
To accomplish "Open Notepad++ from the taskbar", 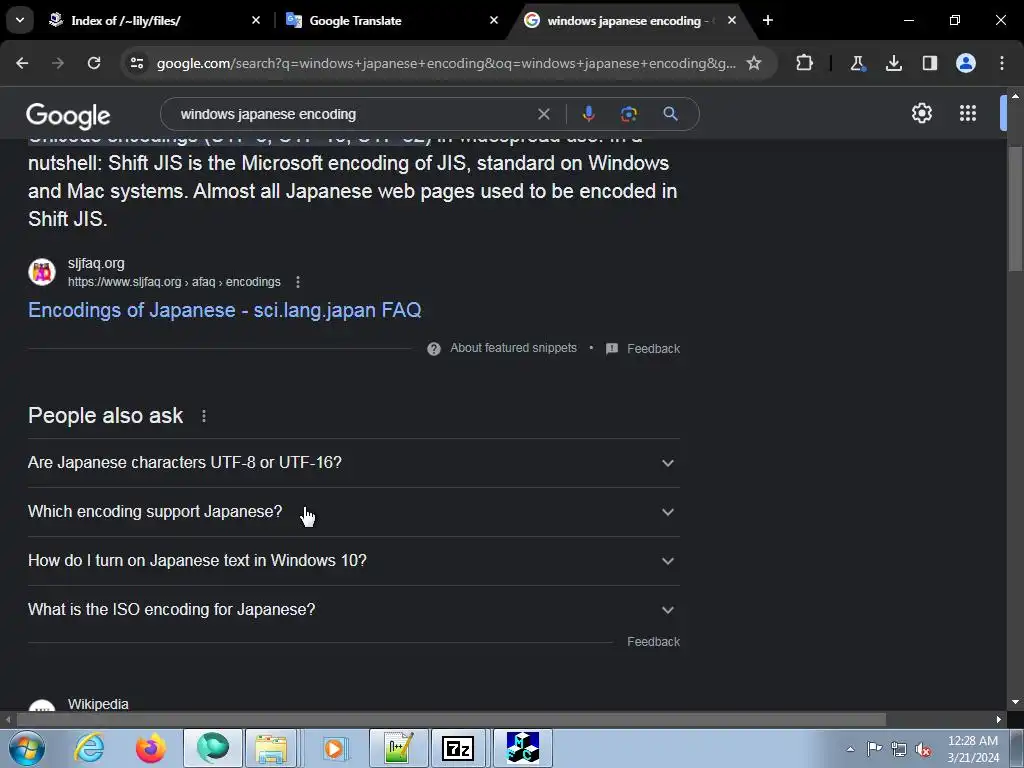I will pos(398,748).
